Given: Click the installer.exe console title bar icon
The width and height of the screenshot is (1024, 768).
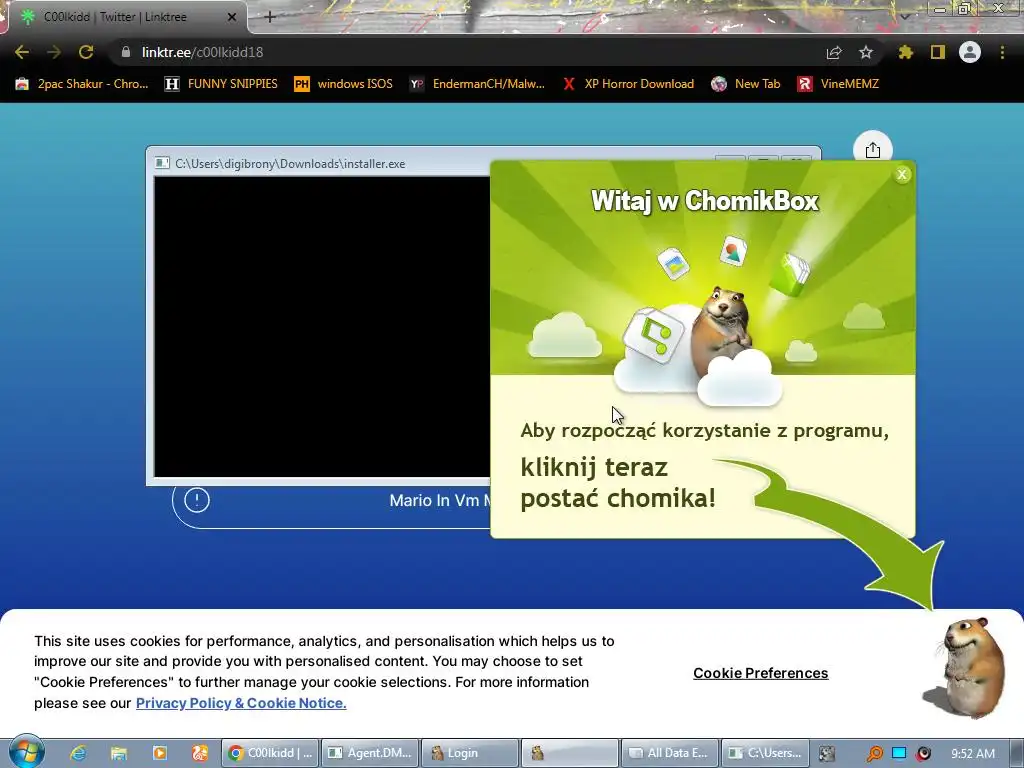Looking at the screenshot, I should 162,163.
